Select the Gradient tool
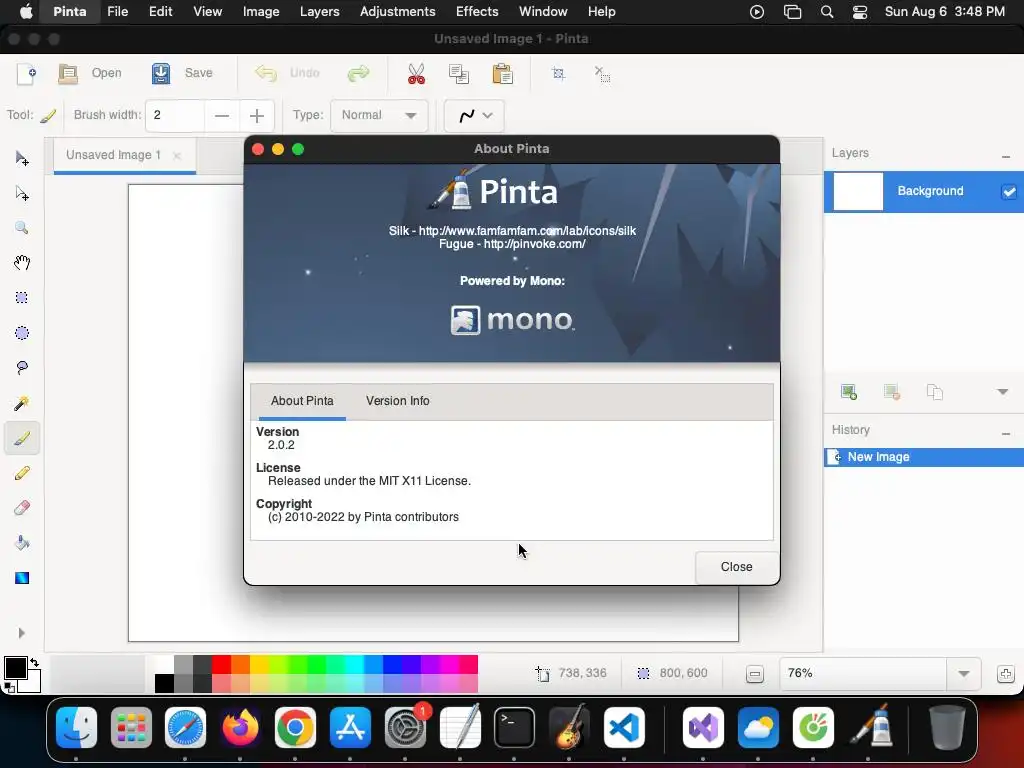 click(x=22, y=578)
